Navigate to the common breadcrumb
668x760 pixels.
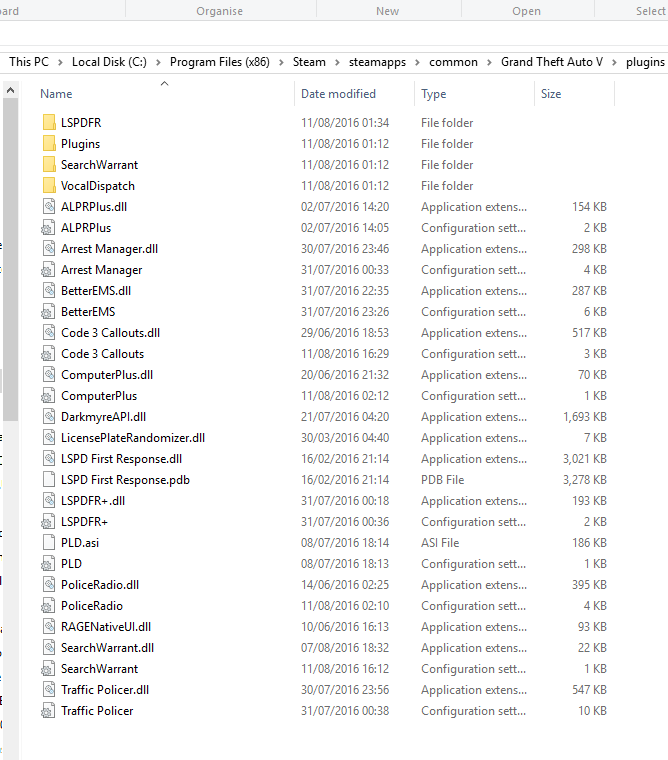453,62
